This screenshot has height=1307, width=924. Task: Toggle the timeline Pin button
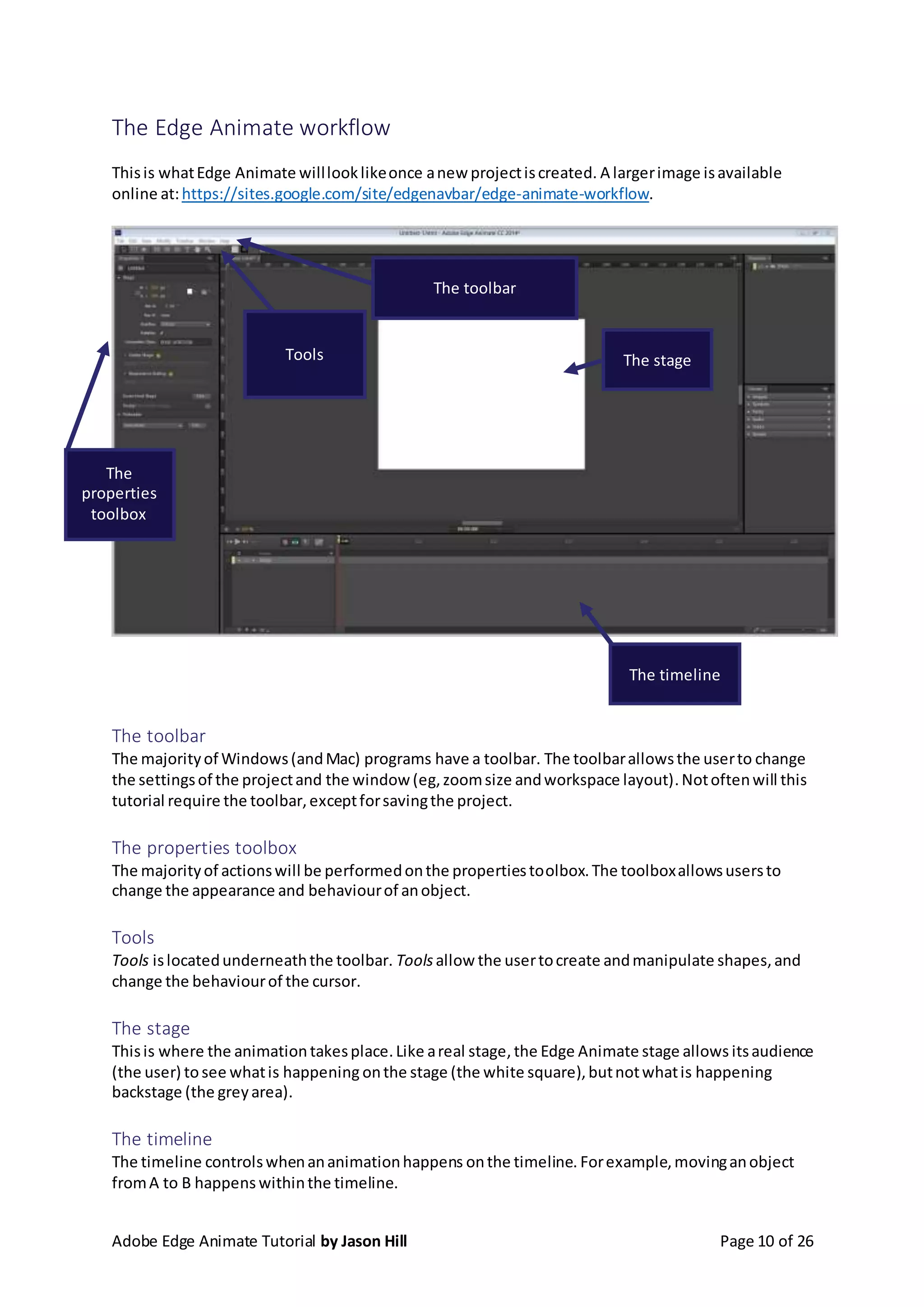pos(305,542)
